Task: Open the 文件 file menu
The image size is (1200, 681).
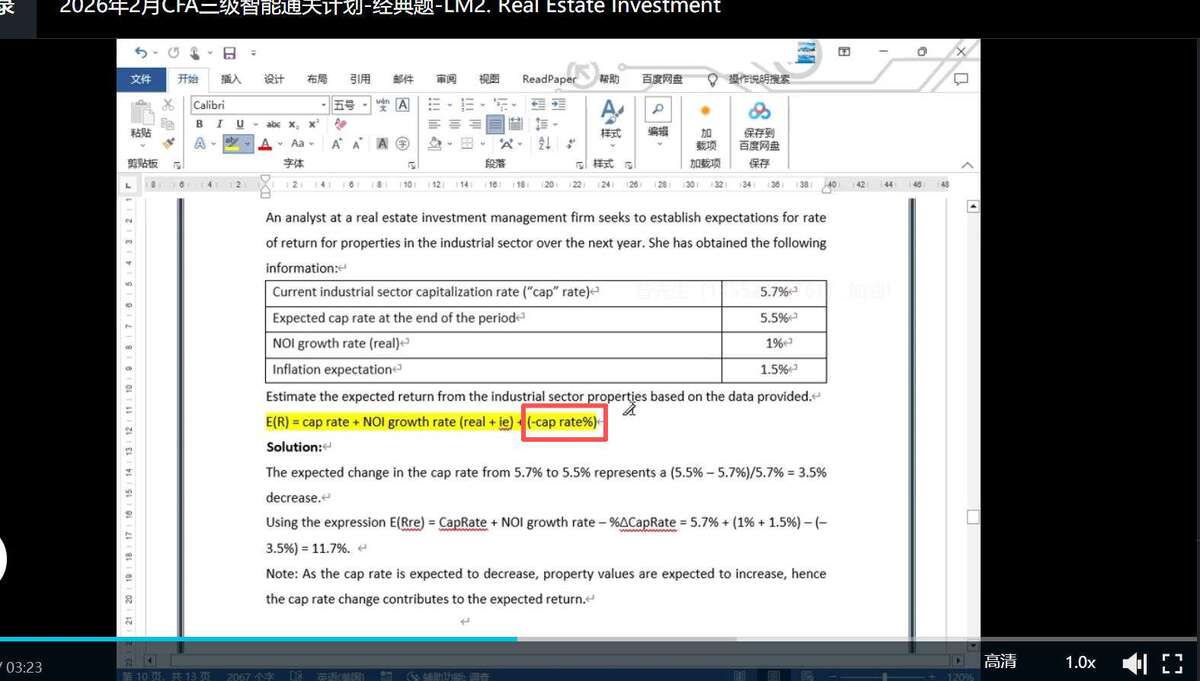Action: pos(141,79)
